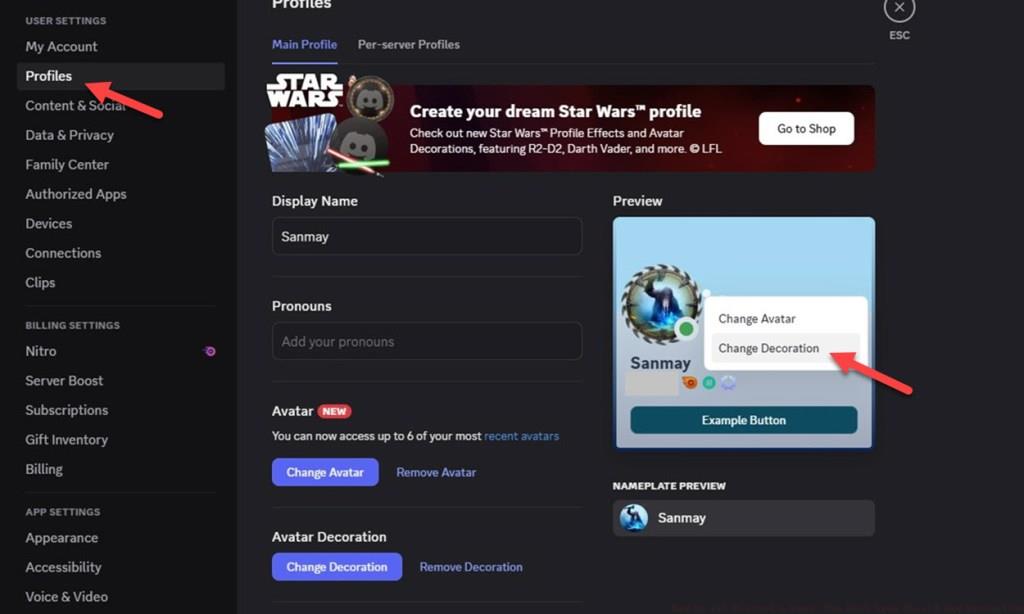Click the Remove Avatar link
Image resolution: width=1024 pixels, height=614 pixels.
pos(436,471)
